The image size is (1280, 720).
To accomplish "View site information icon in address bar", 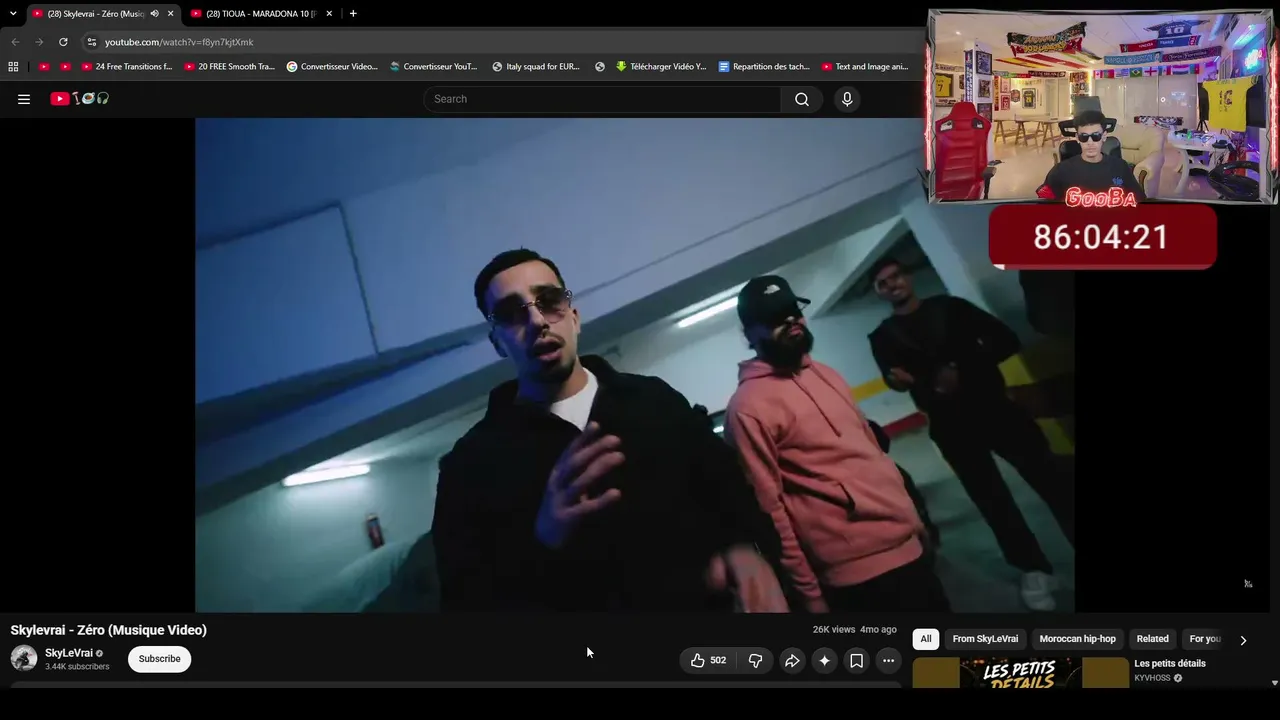I will [91, 42].
